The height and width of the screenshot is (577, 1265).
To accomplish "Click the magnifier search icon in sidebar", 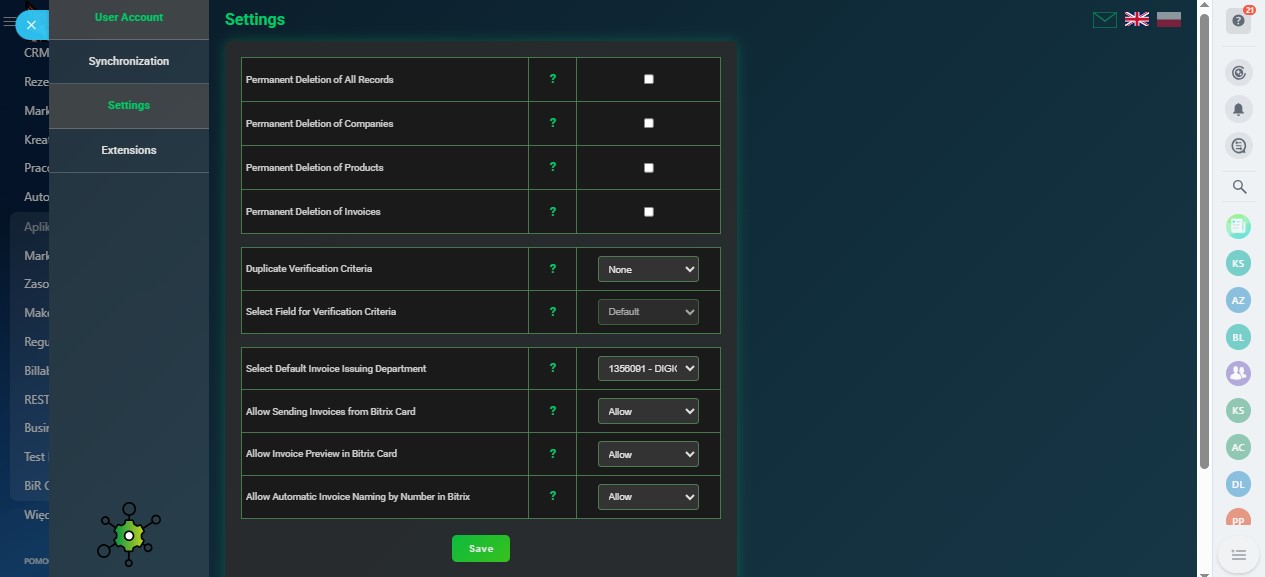I will click(1239, 187).
